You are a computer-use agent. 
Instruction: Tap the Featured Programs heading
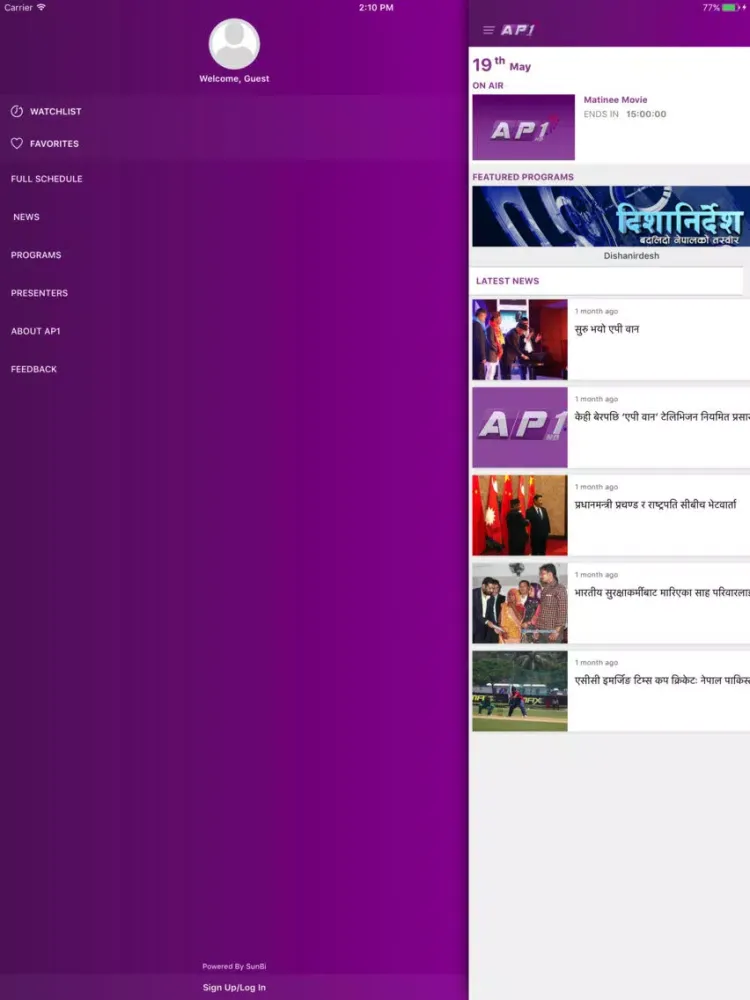(x=523, y=177)
